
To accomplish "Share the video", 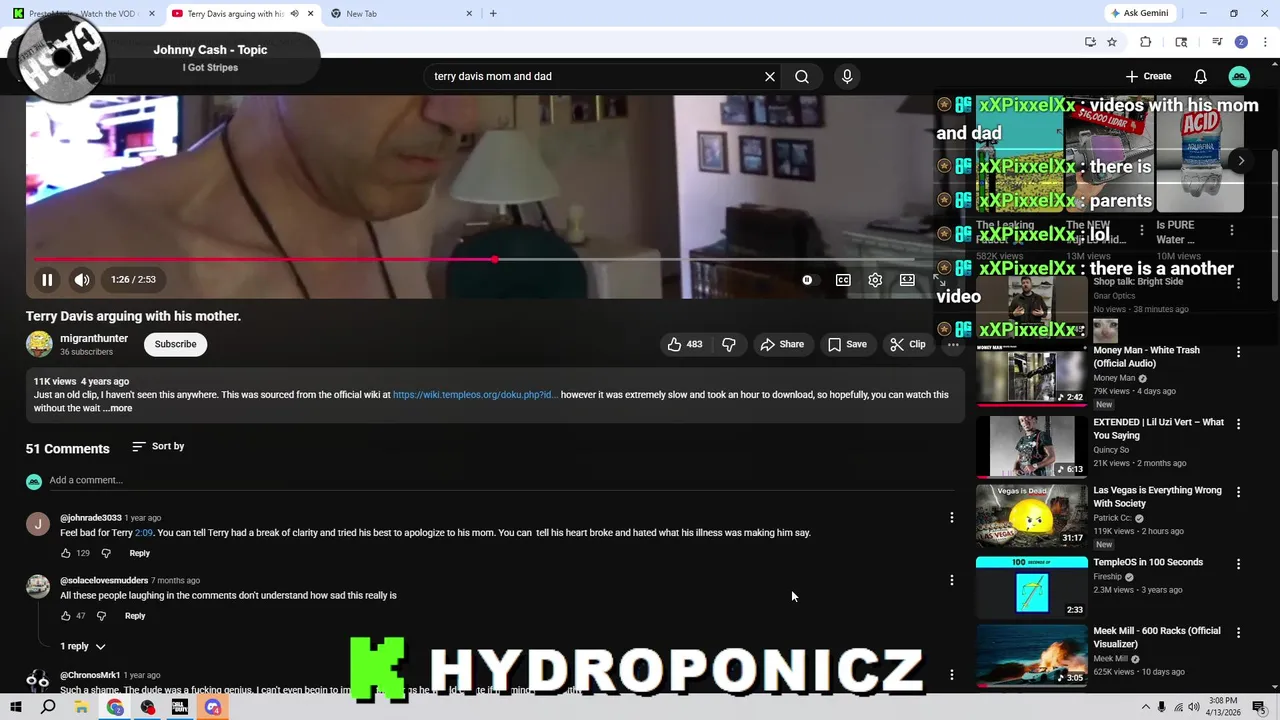I will [781, 344].
